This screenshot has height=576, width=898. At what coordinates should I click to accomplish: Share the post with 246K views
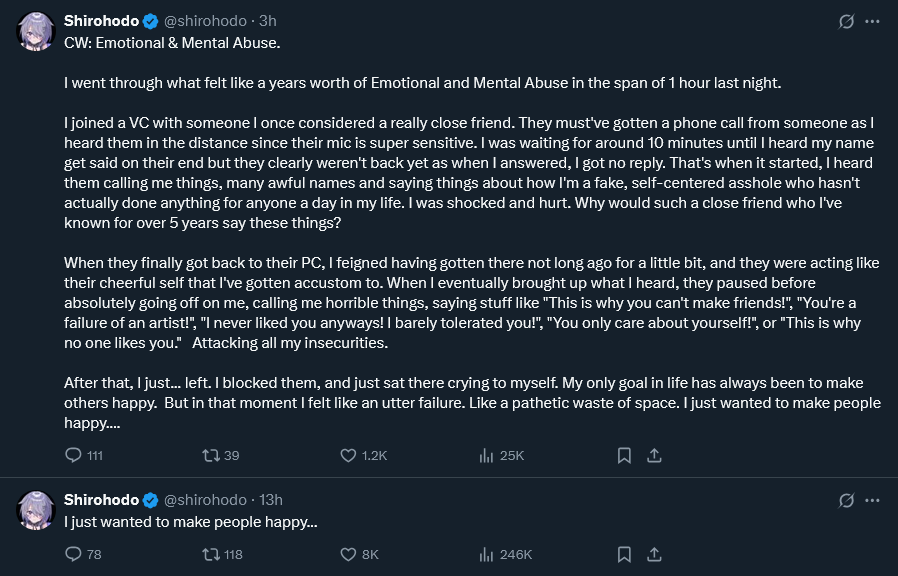point(655,554)
